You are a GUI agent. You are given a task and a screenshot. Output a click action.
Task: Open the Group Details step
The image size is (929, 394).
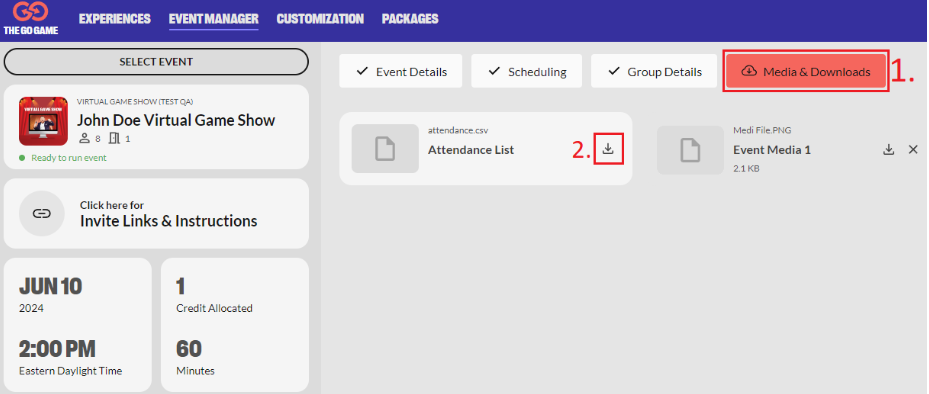point(654,72)
